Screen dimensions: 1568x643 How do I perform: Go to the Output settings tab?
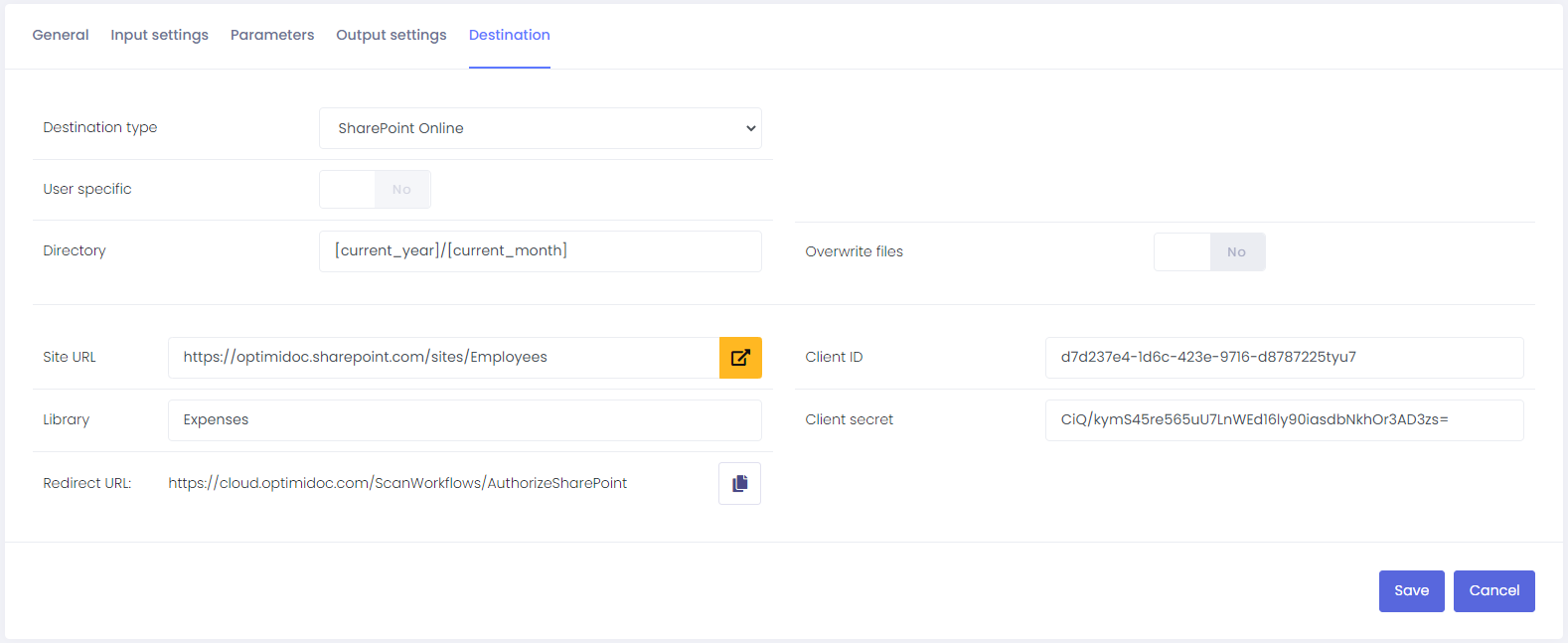click(x=392, y=35)
